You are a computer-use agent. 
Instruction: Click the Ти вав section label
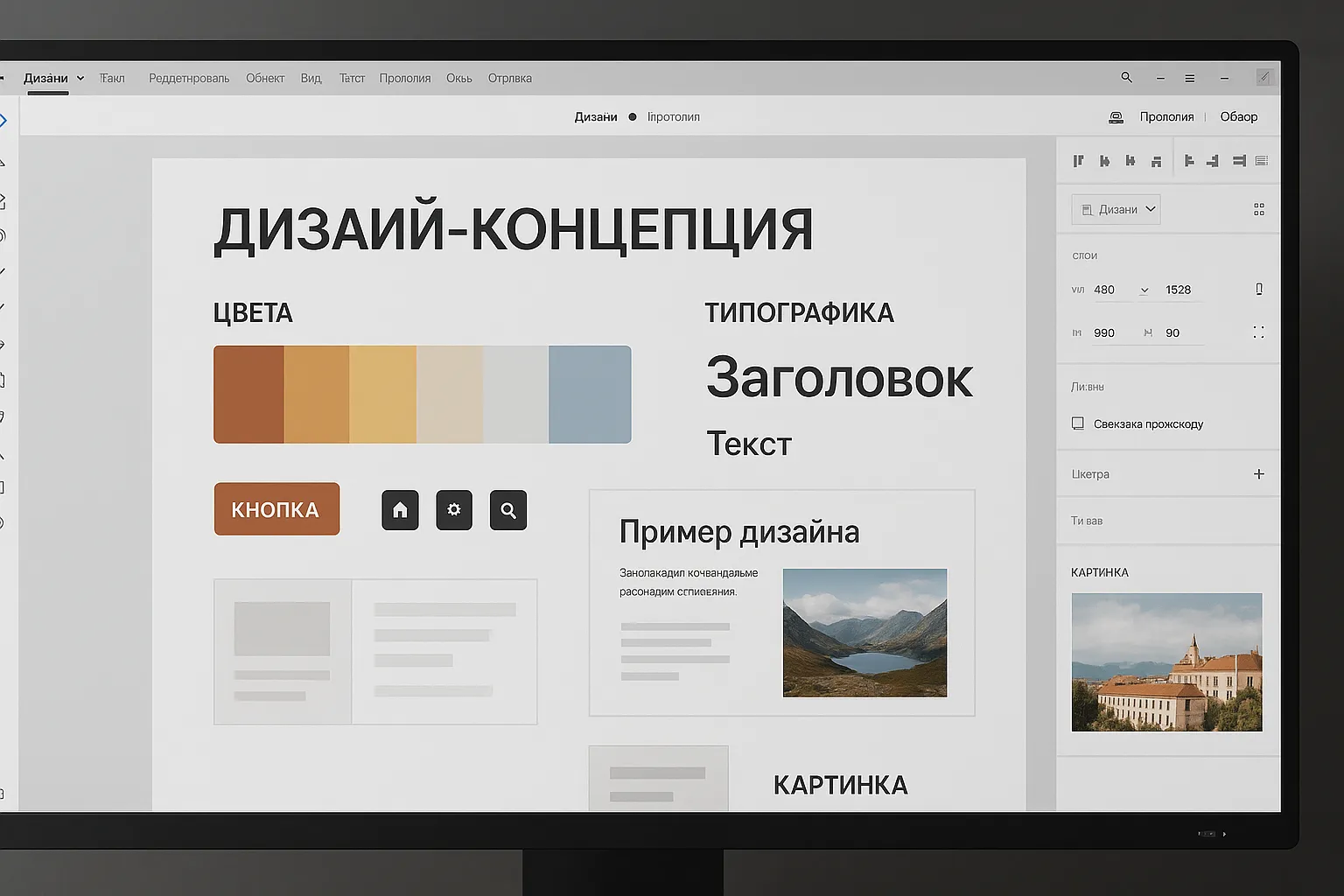[x=1087, y=521]
